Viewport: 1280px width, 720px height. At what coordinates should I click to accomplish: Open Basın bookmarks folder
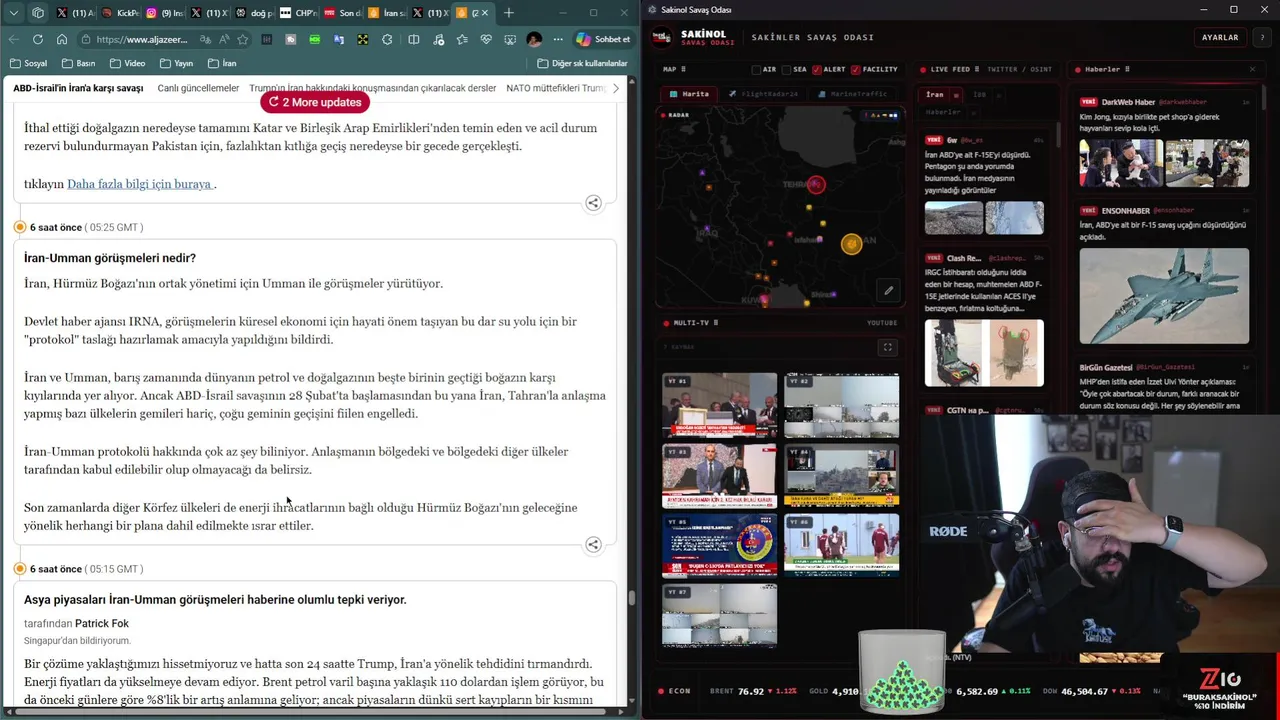point(79,63)
